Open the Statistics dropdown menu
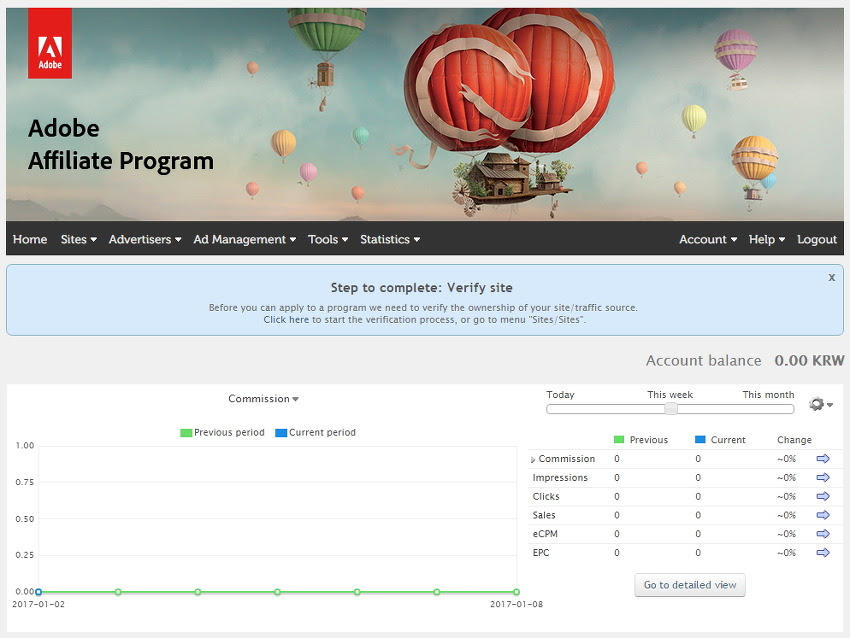This screenshot has width=850, height=638. 390,239
